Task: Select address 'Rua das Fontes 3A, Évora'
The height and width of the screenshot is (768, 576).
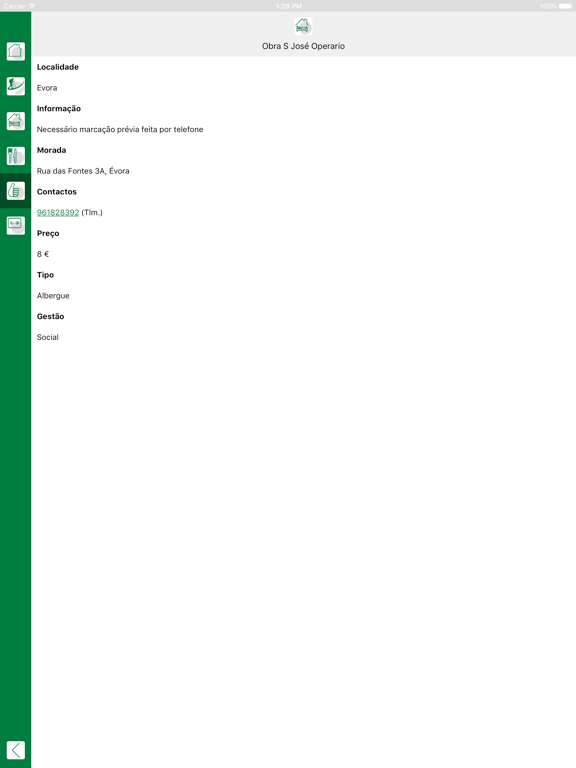Action: [x=83, y=171]
